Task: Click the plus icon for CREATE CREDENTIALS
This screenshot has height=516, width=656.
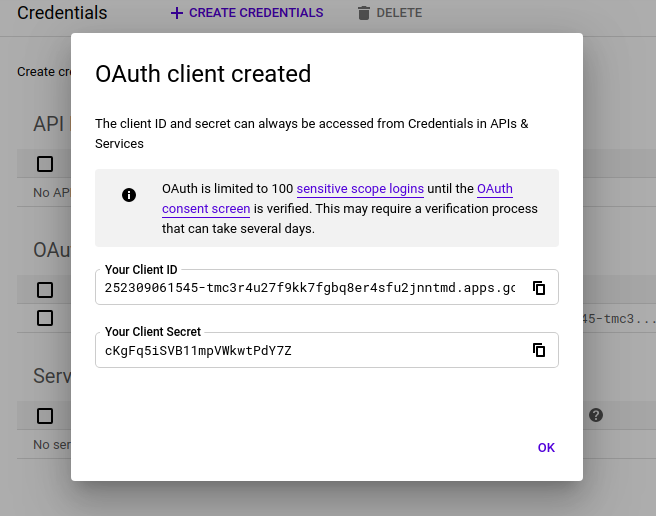Action: pyautogui.click(x=177, y=13)
